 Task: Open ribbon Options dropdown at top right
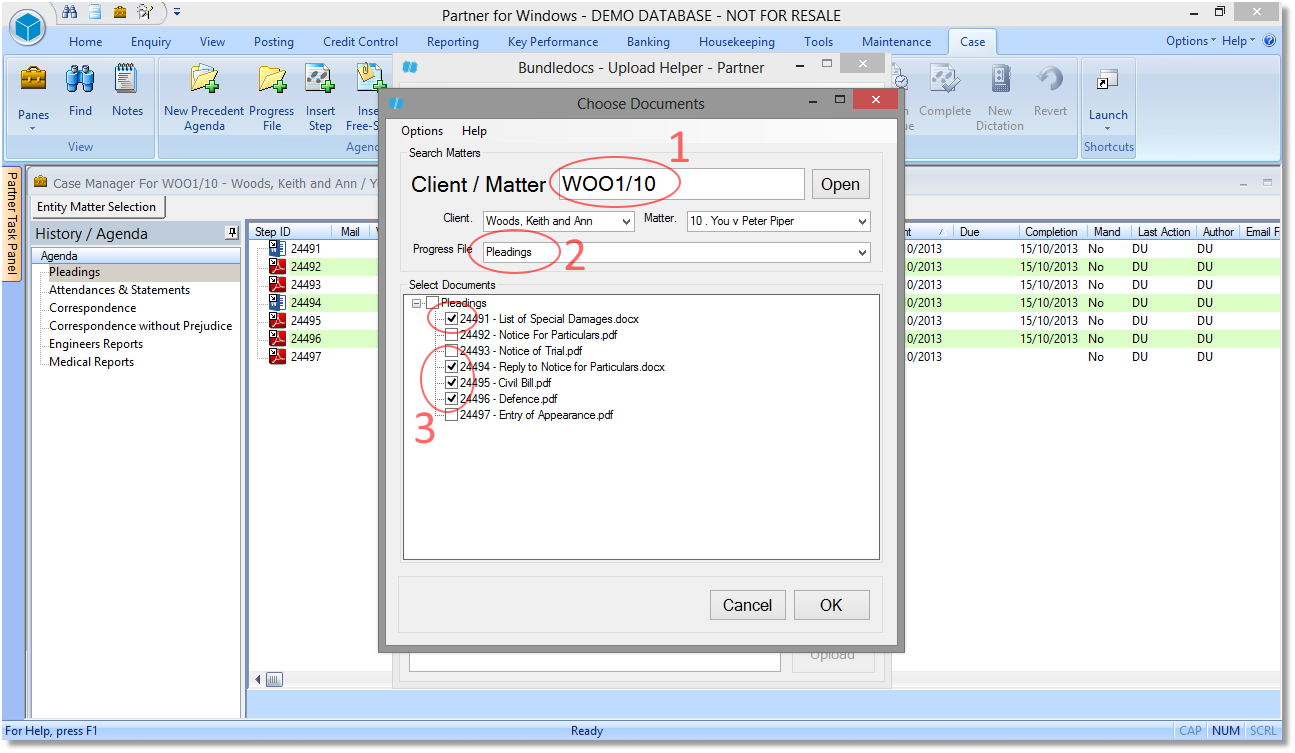[1190, 41]
